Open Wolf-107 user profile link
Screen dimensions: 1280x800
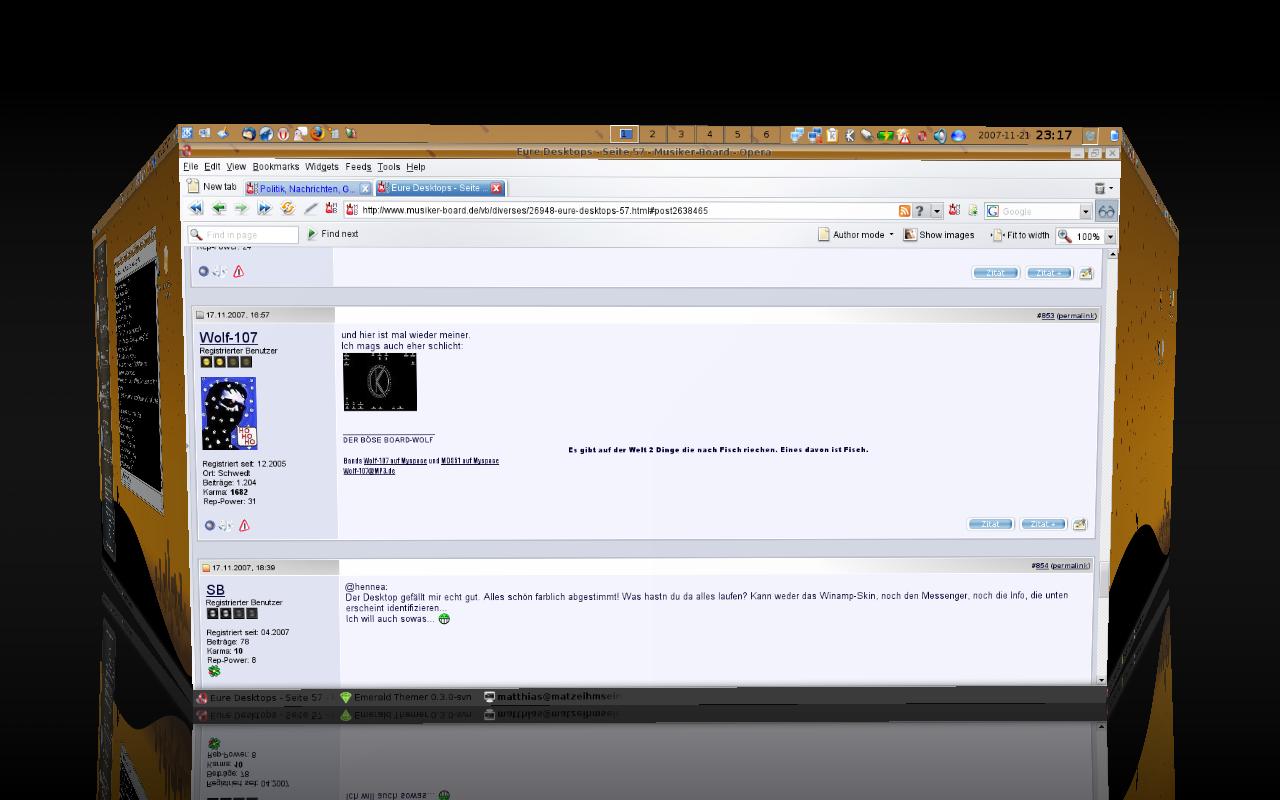click(228, 338)
